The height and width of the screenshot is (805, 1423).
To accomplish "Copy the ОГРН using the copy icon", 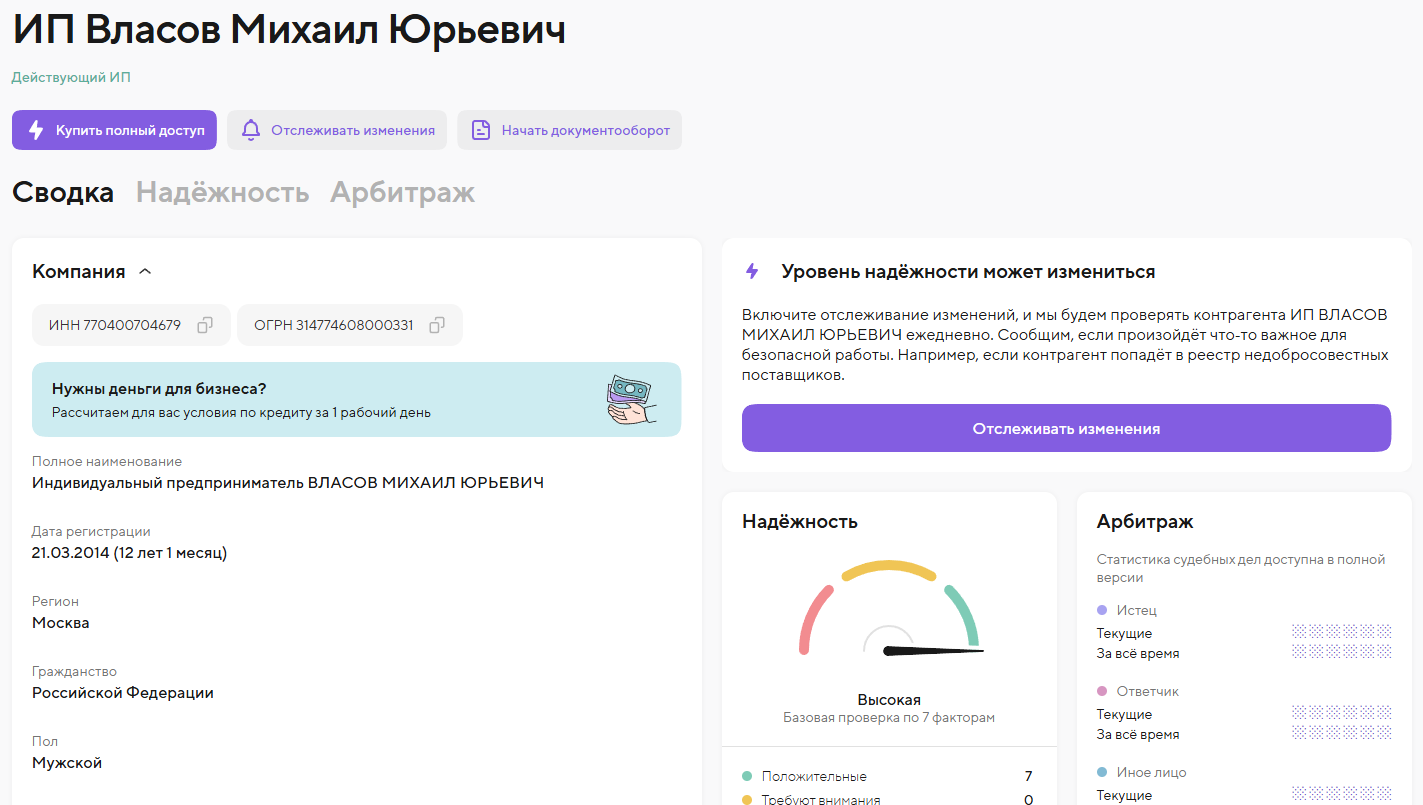I will coord(436,324).
